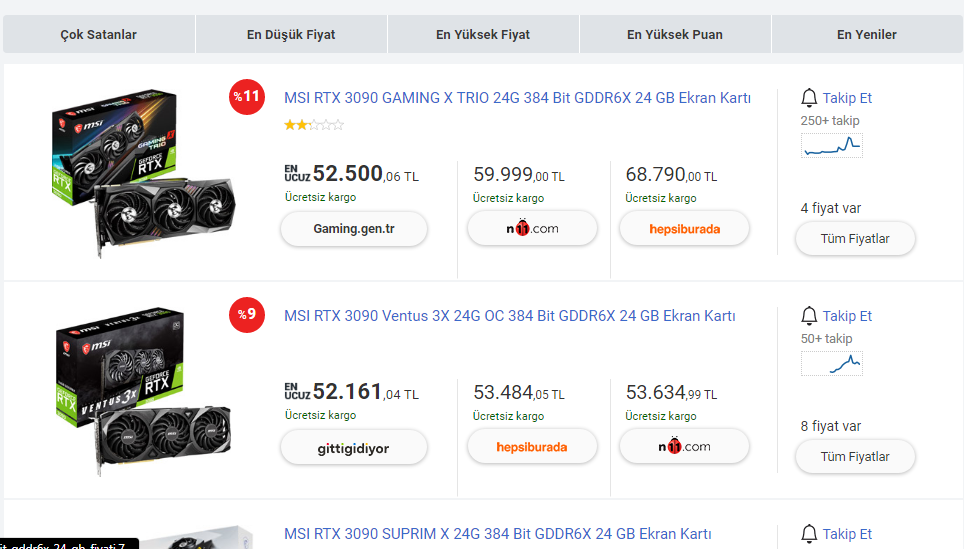This screenshot has width=964, height=549.
Task: Click the Ventus 3X product image
Action: (x=144, y=391)
